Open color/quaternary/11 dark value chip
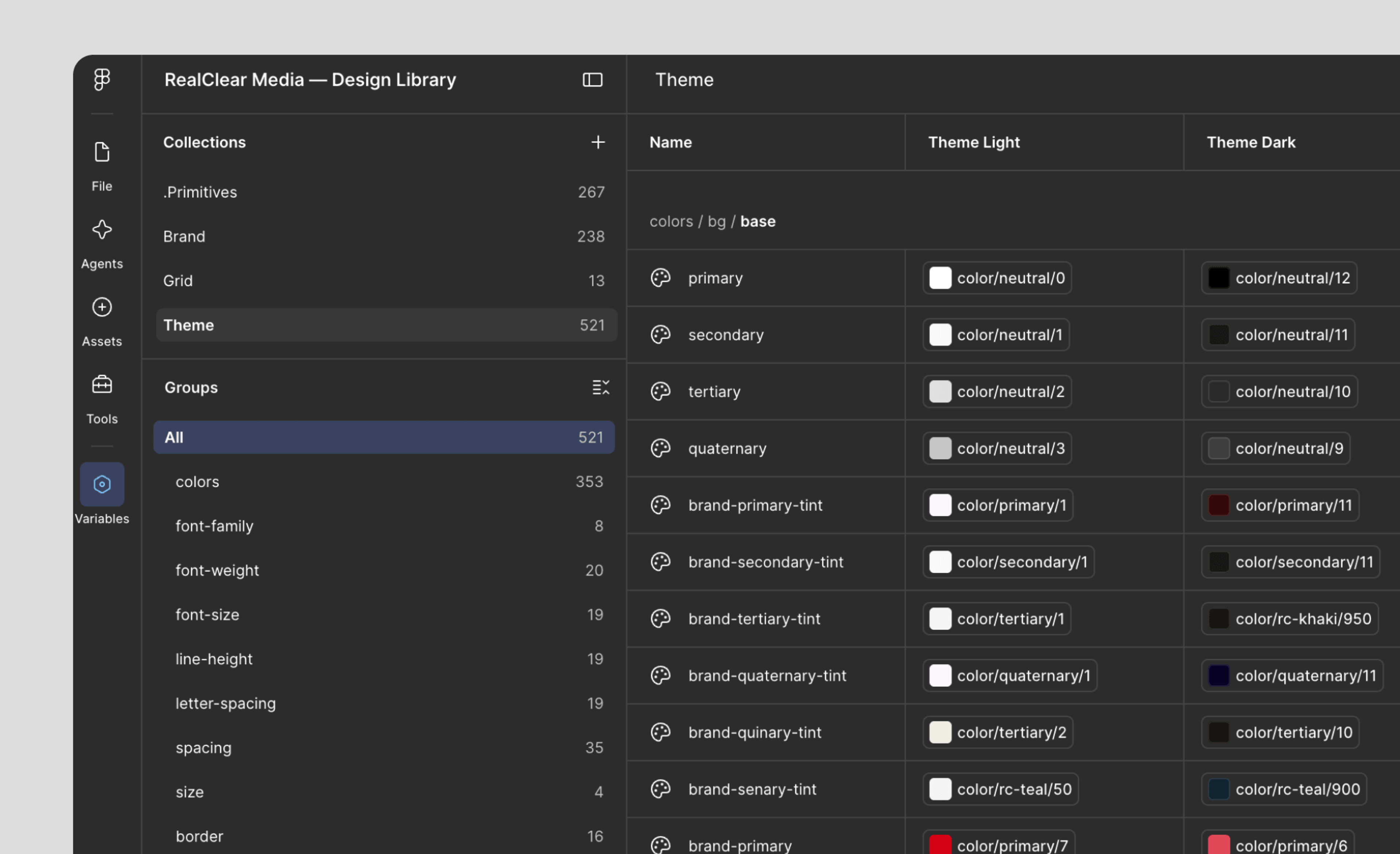Screen dimensions: 1400x854 tap(1292, 676)
